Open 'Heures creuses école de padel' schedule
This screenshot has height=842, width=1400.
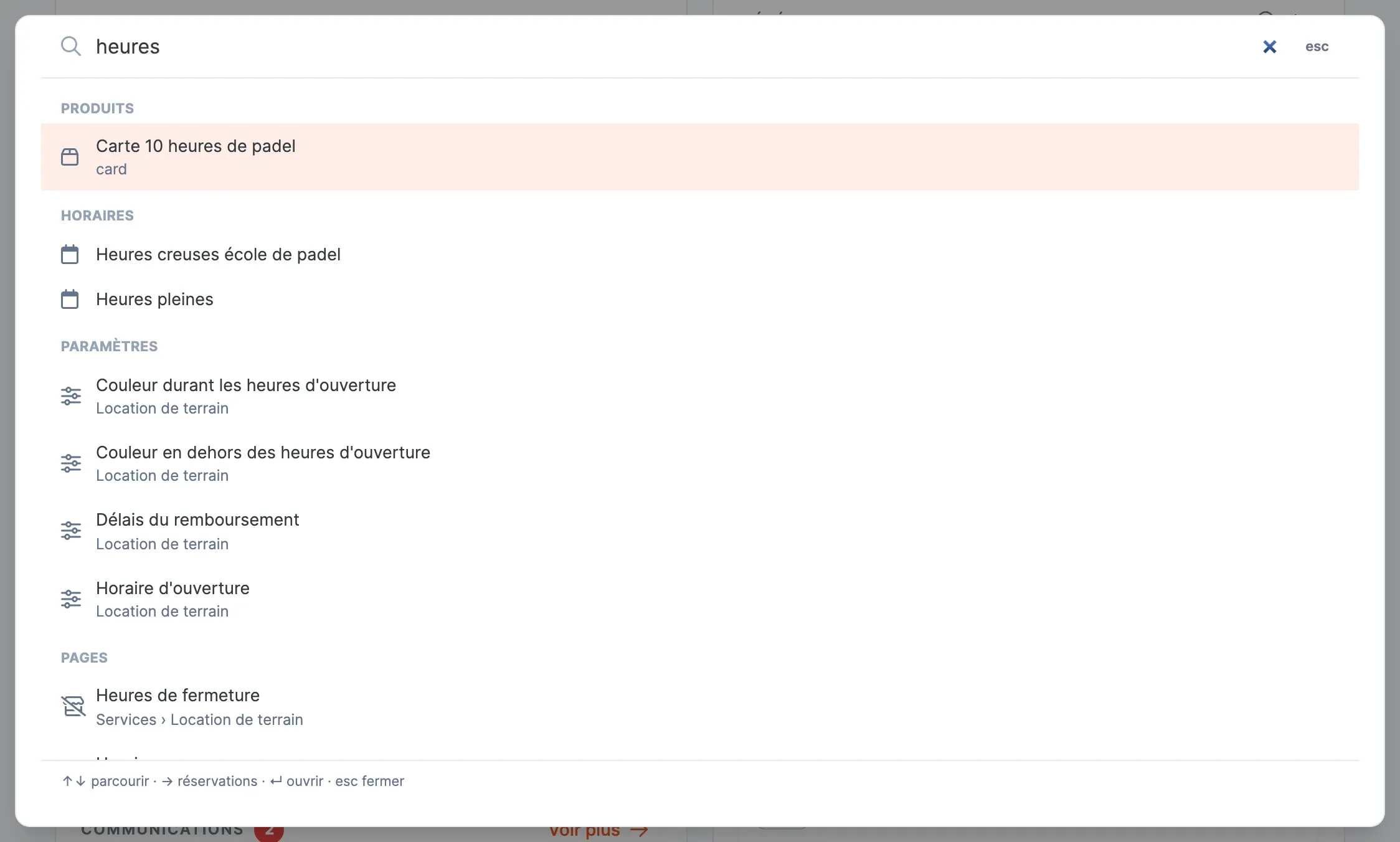point(700,254)
